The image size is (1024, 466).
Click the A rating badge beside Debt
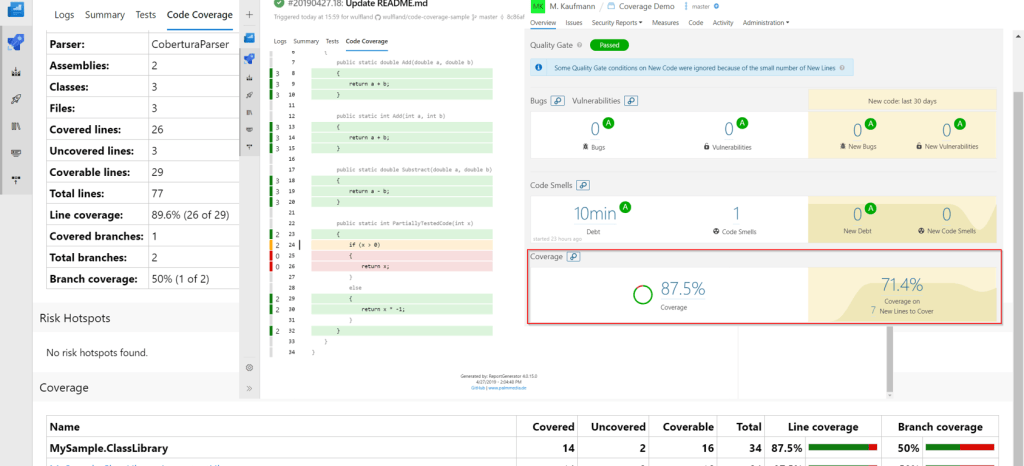625,208
